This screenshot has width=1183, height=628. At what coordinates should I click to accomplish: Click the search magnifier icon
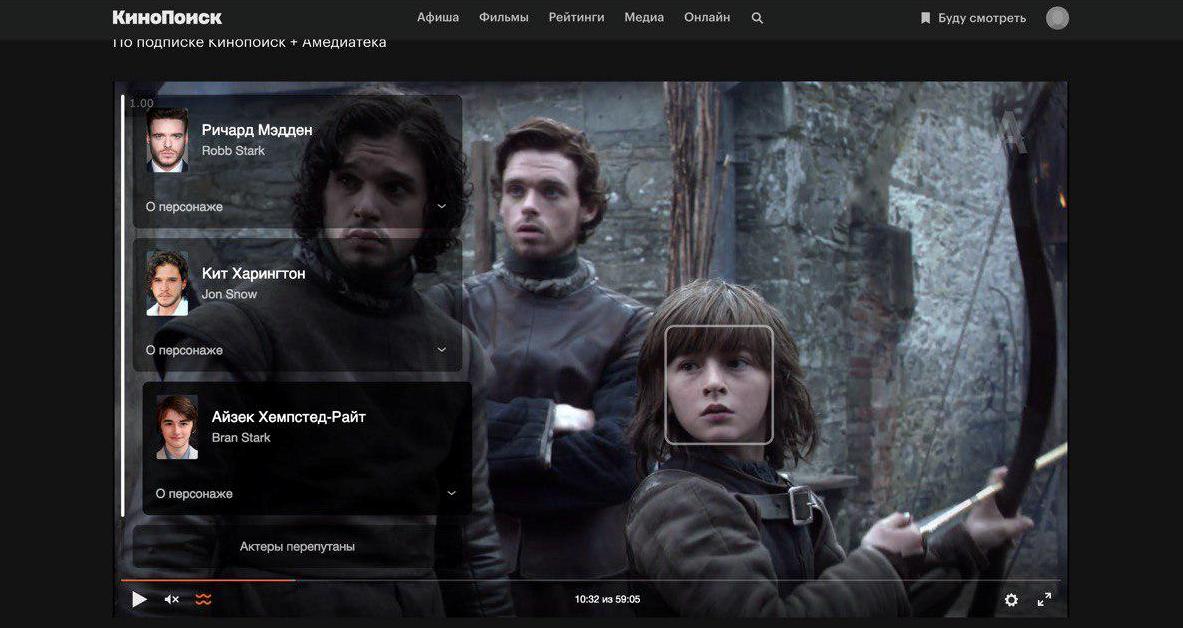coord(757,18)
